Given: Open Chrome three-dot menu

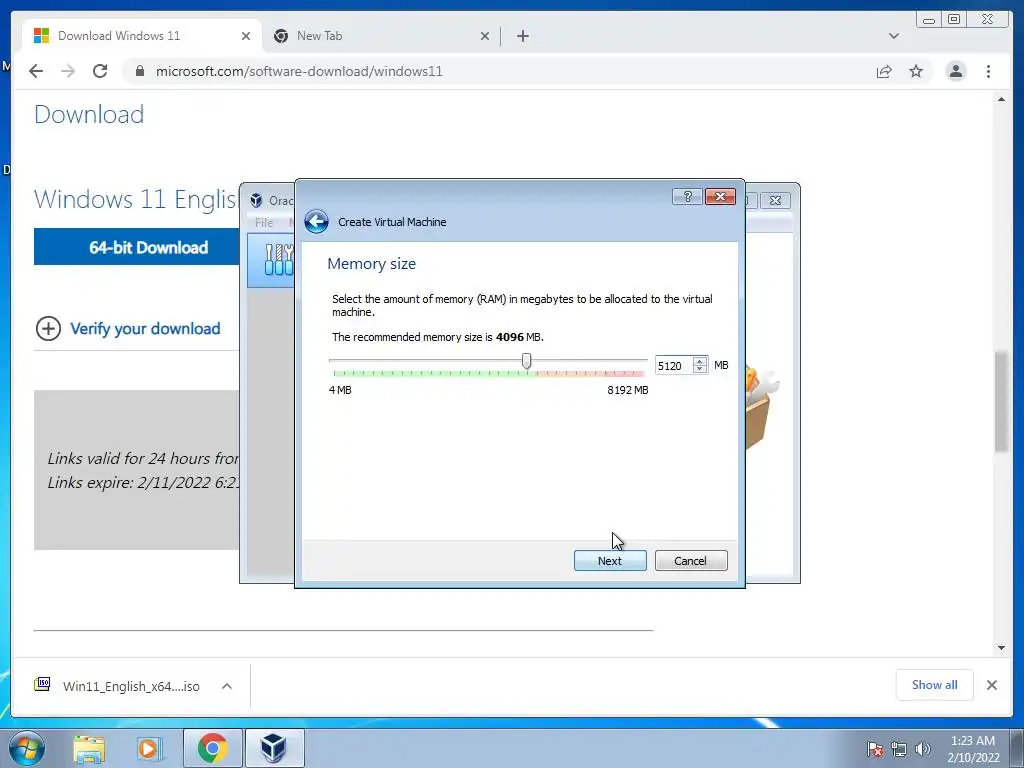Looking at the screenshot, I should click(989, 71).
